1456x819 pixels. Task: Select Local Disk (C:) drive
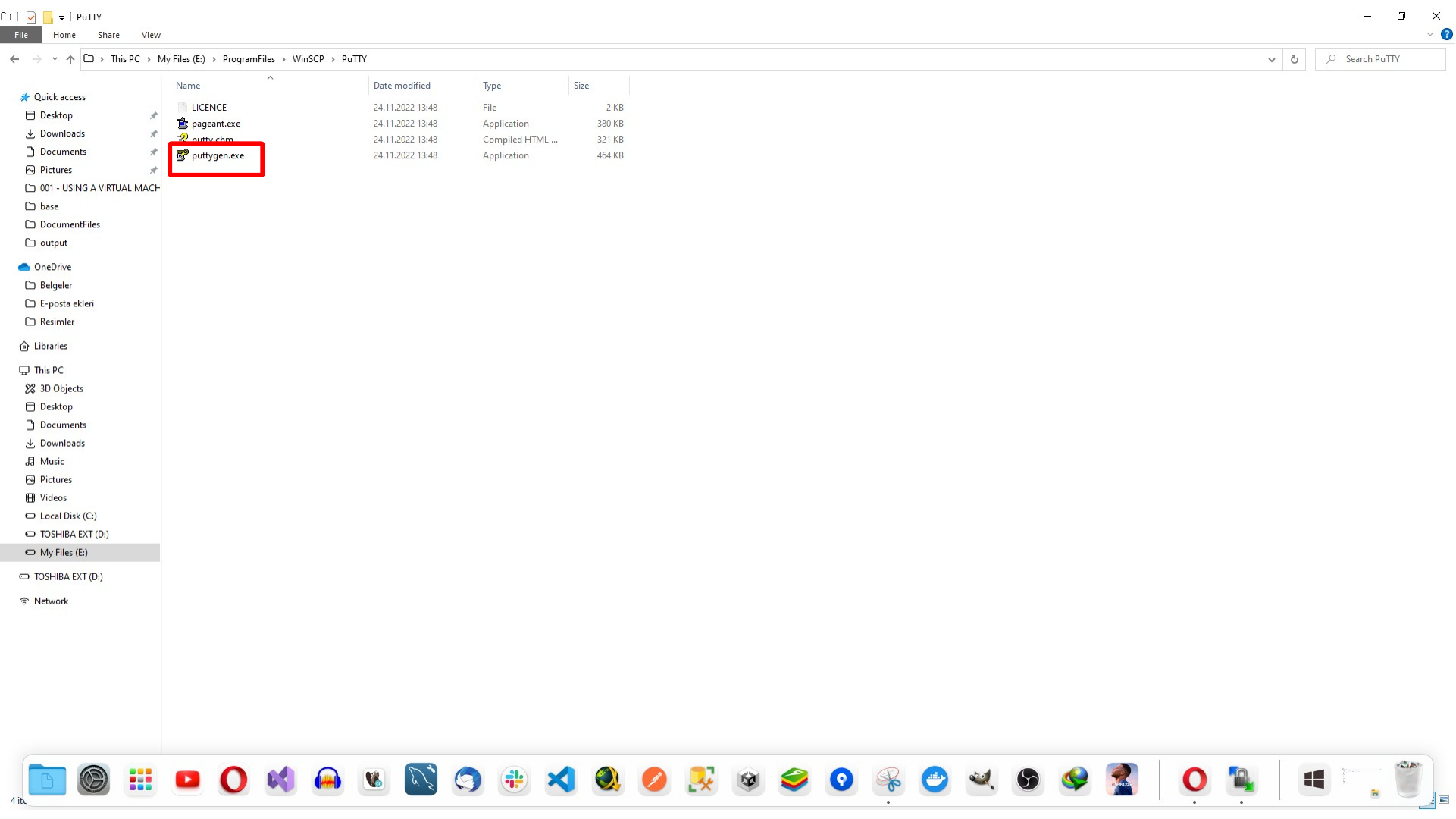click(x=68, y=516)
